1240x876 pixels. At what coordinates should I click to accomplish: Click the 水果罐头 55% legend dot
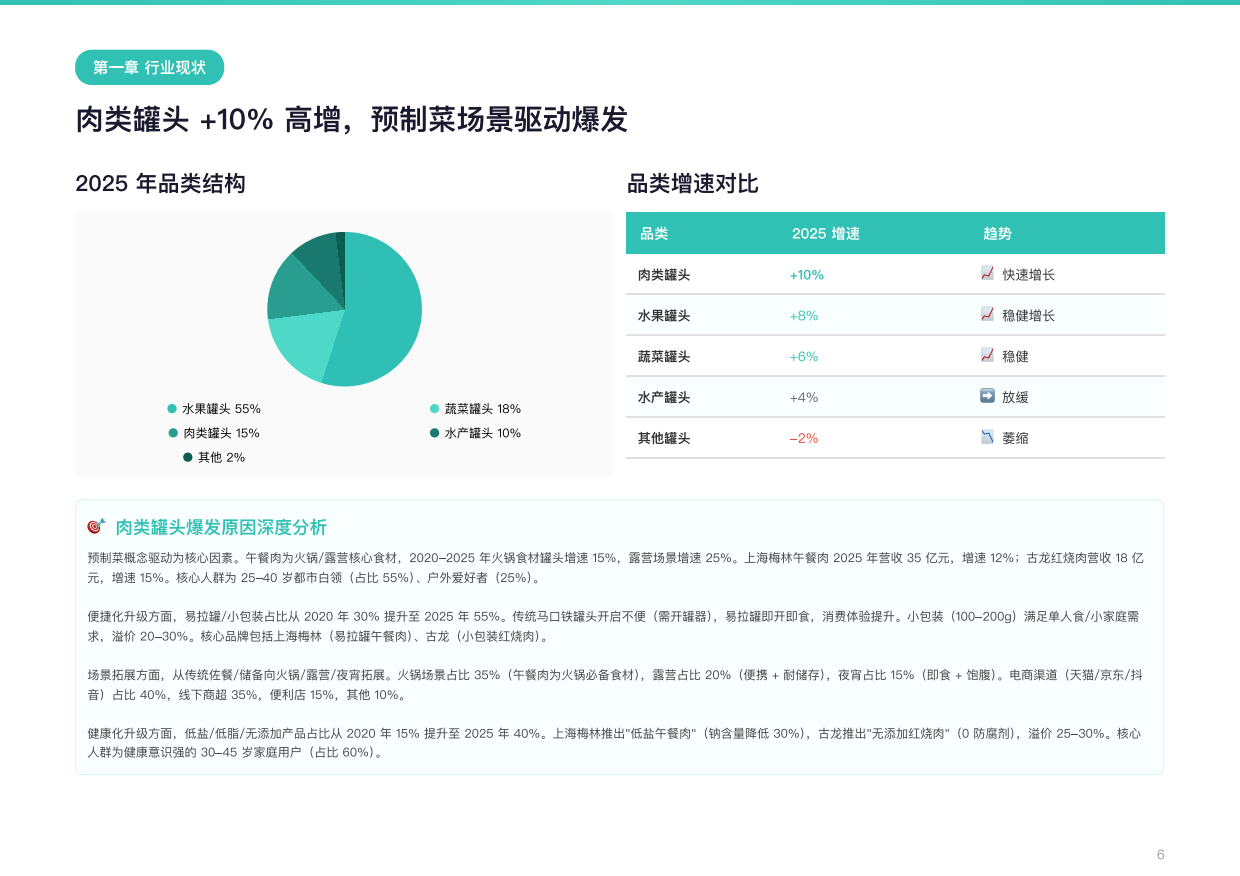[172, 409]
